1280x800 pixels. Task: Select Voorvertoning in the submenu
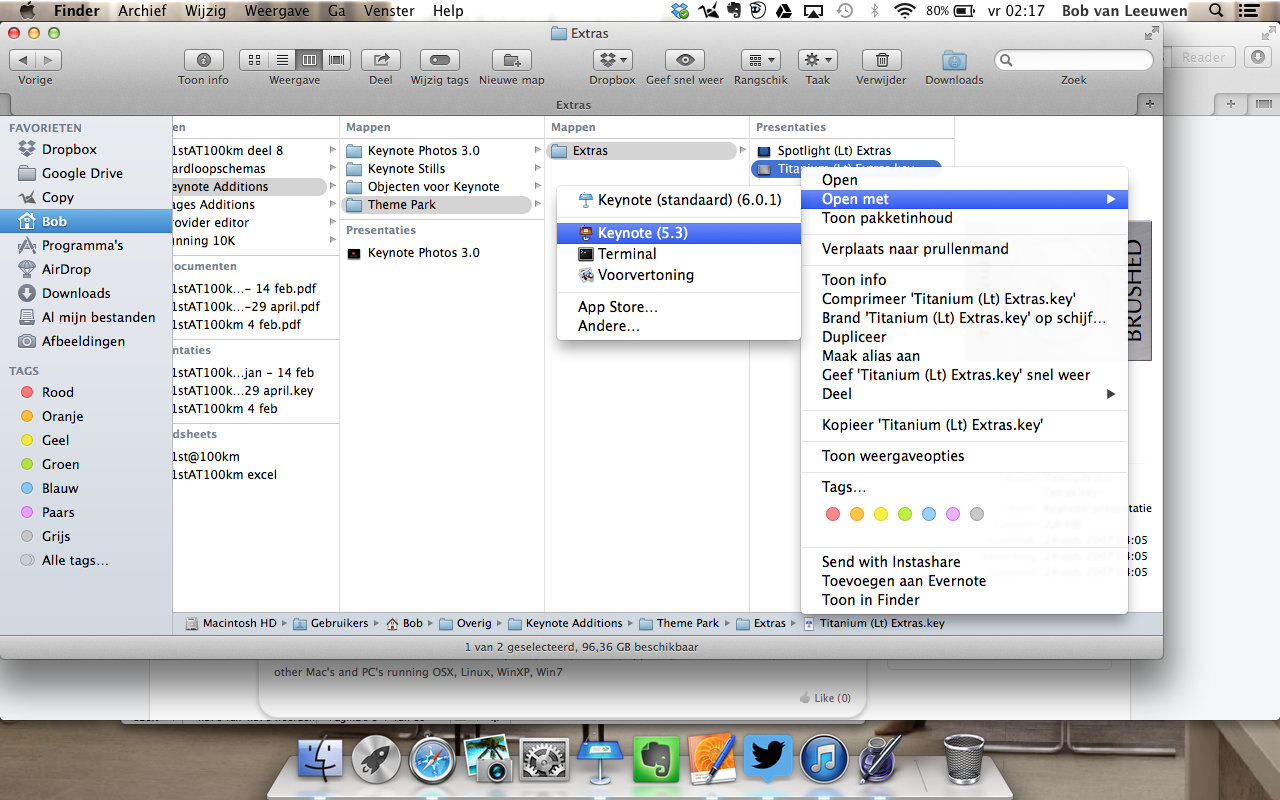point(679,275)
